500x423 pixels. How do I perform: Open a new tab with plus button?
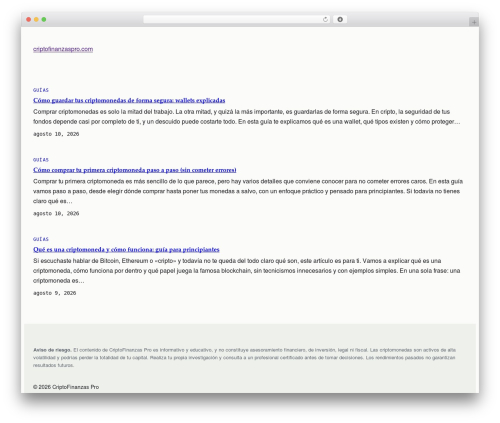(x=474, y=22)
